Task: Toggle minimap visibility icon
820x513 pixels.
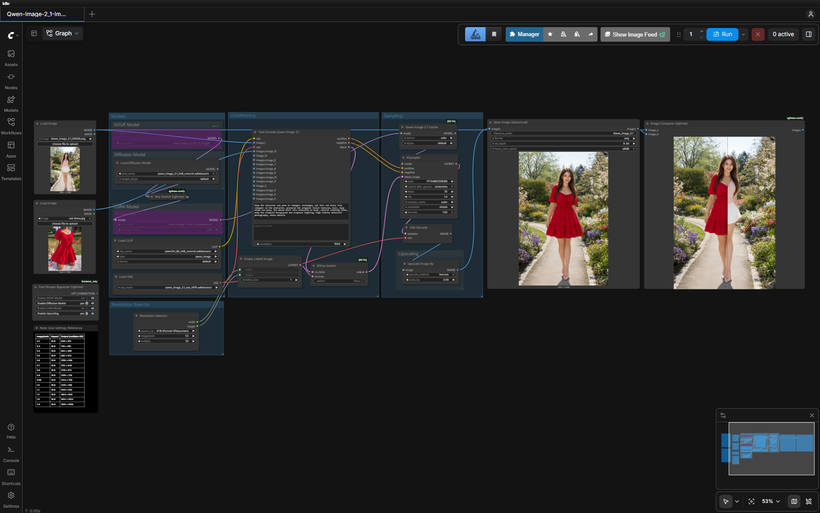Action: (x=794, y=501)
